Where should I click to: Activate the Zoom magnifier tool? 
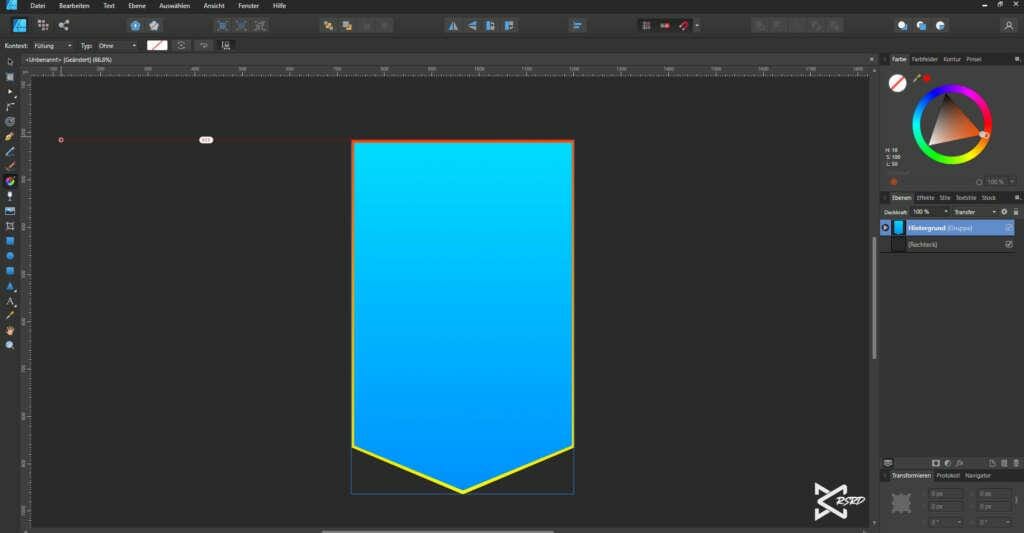(10, 344)
